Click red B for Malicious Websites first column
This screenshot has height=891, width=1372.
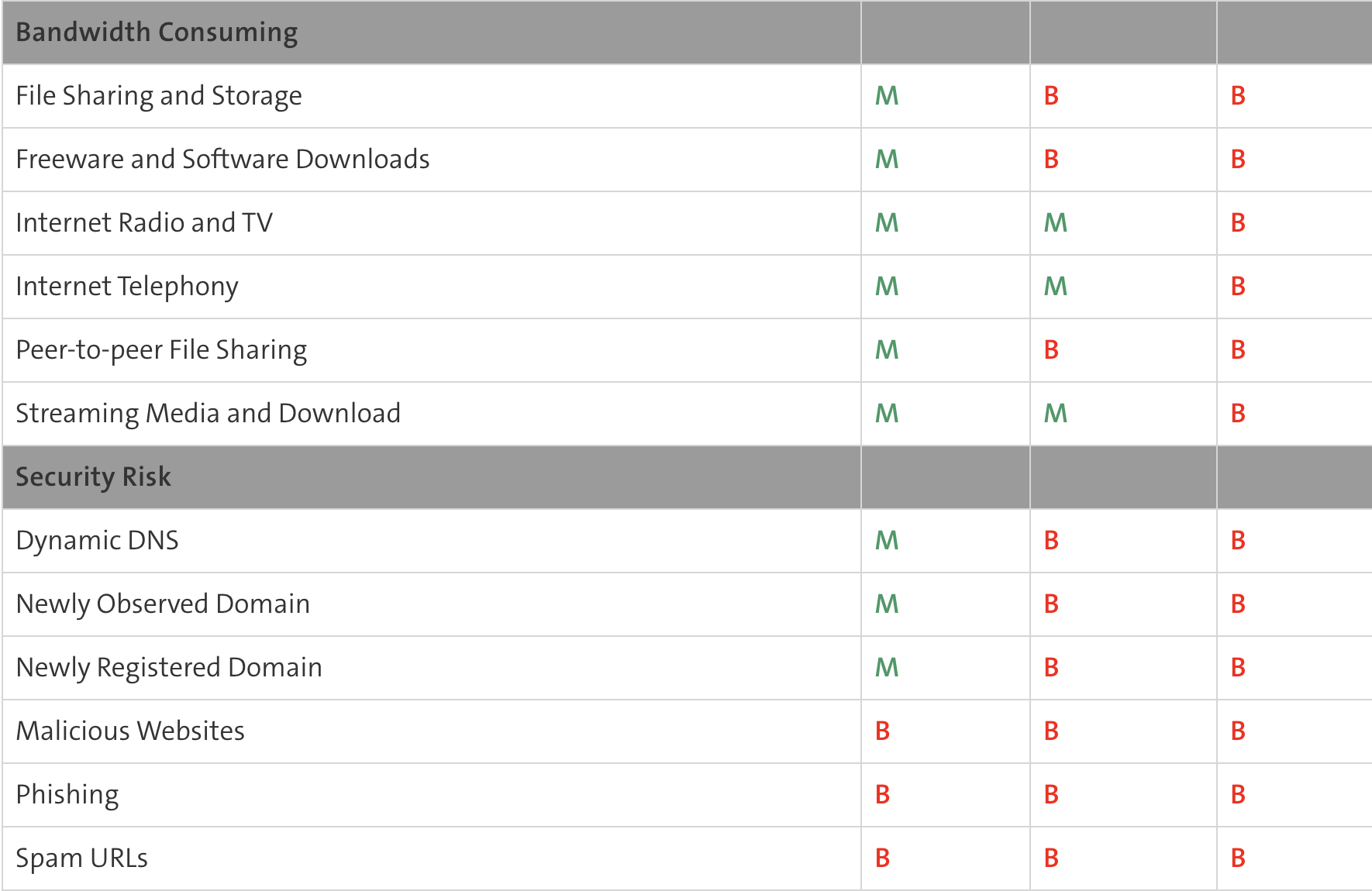point(882,731)
